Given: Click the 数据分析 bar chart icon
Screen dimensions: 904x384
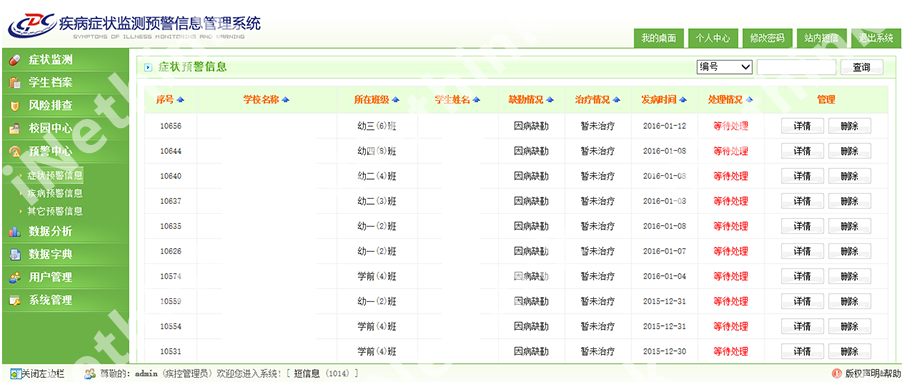Looking at the screenshot, I should (15, 232).
